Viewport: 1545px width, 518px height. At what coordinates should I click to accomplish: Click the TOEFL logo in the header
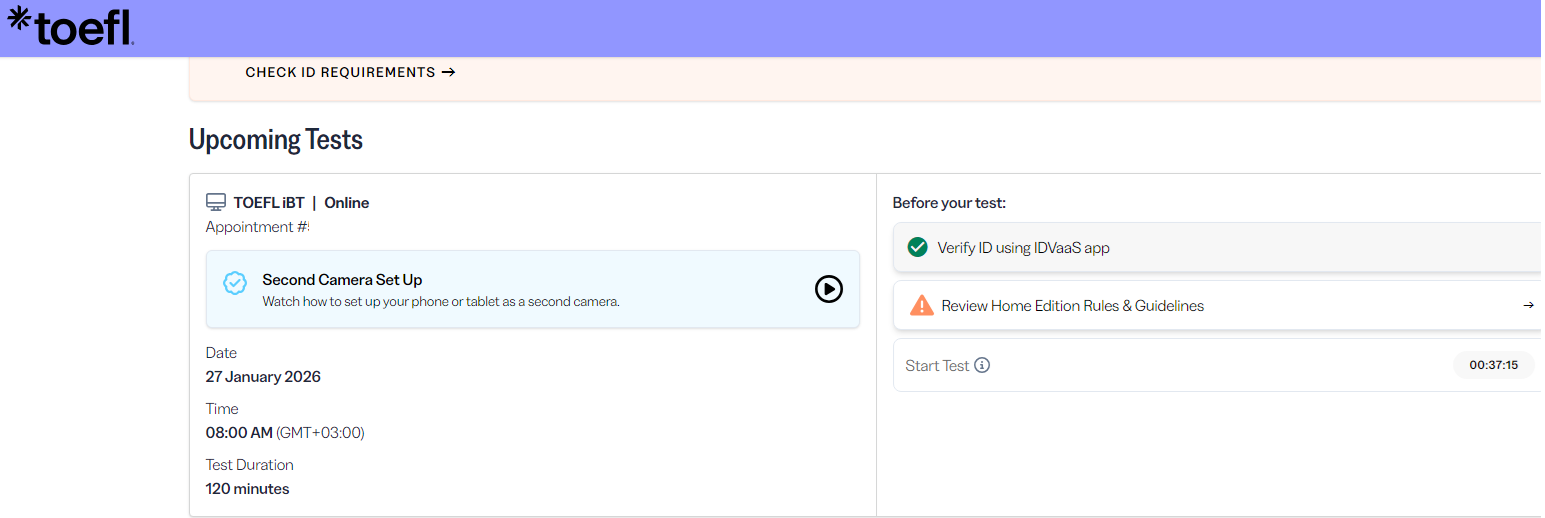click(x=70, y=26)
